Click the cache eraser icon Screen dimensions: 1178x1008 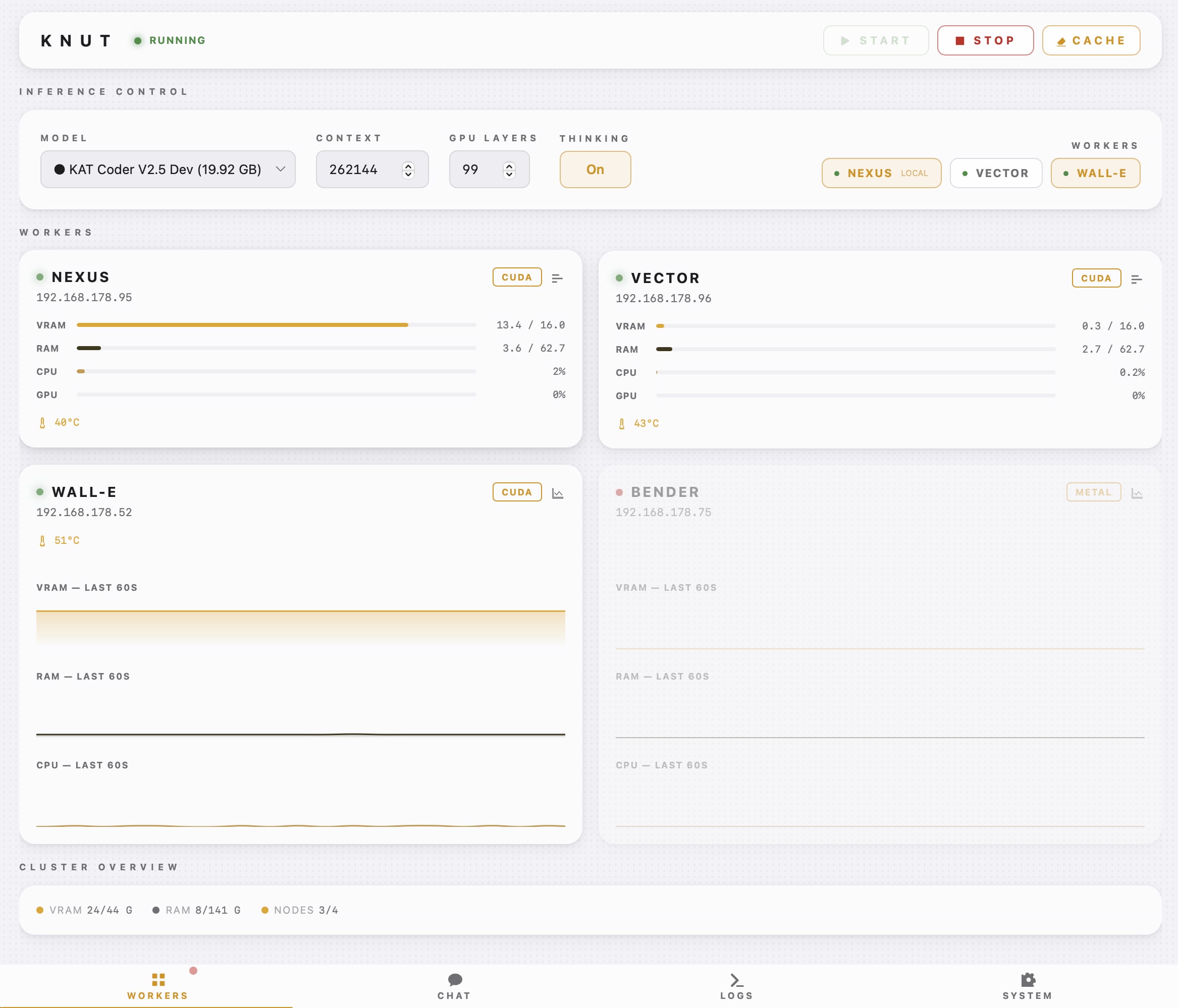pos(1061,41)
